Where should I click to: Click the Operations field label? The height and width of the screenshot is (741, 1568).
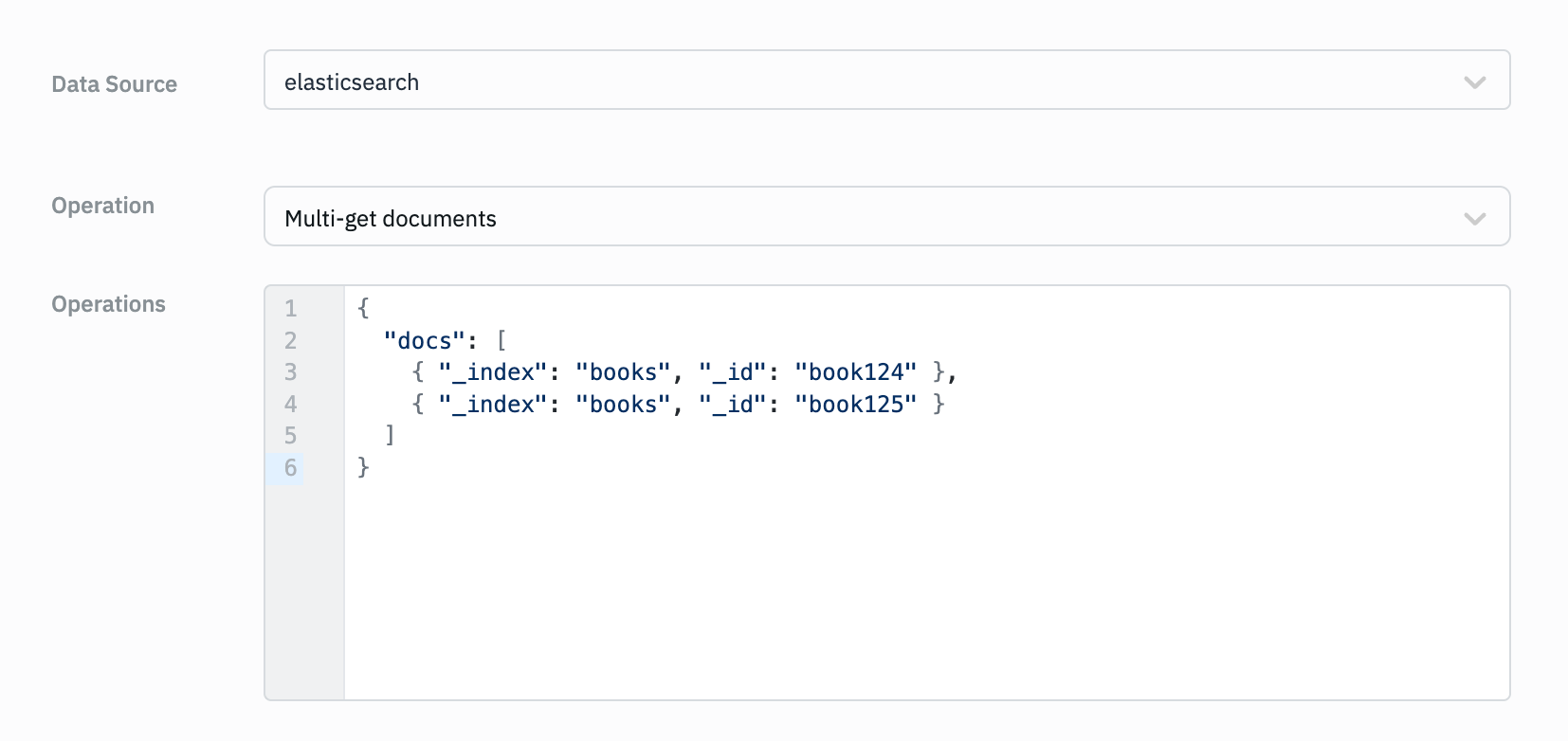click(x=108, y=304)
